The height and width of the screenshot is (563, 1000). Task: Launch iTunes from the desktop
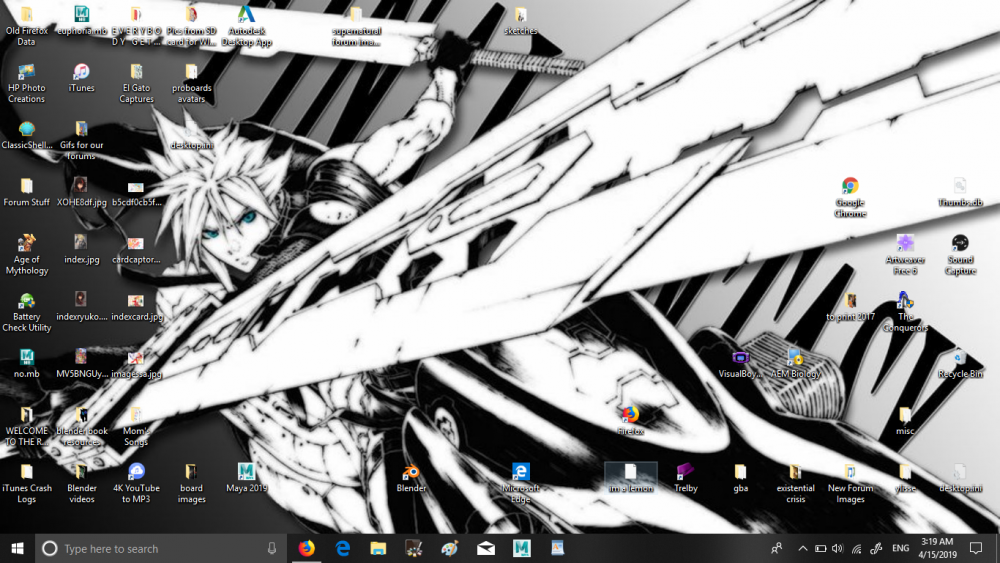tap(81, 78)
